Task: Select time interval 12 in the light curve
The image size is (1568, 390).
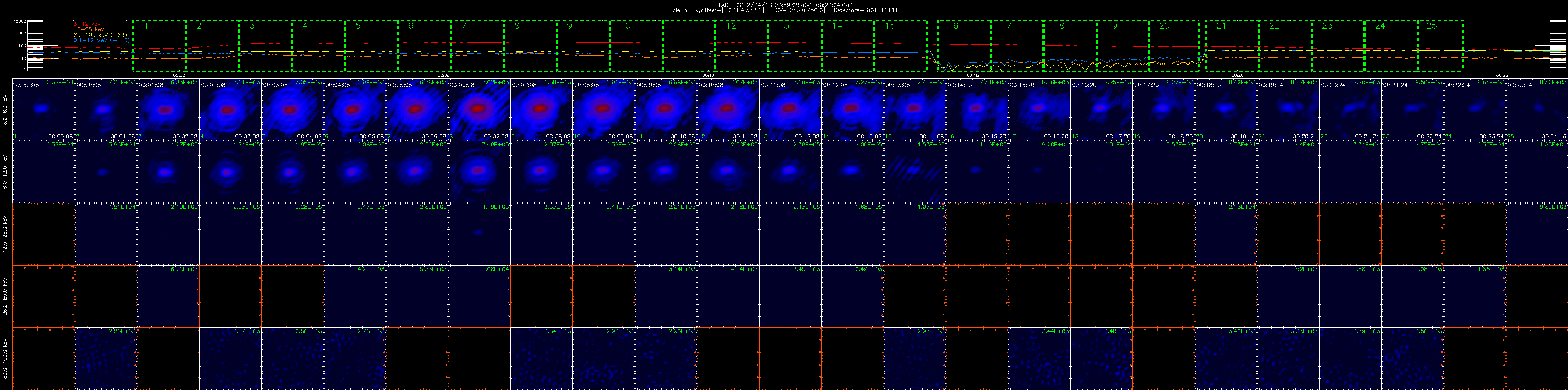Action: coord(742,46)
